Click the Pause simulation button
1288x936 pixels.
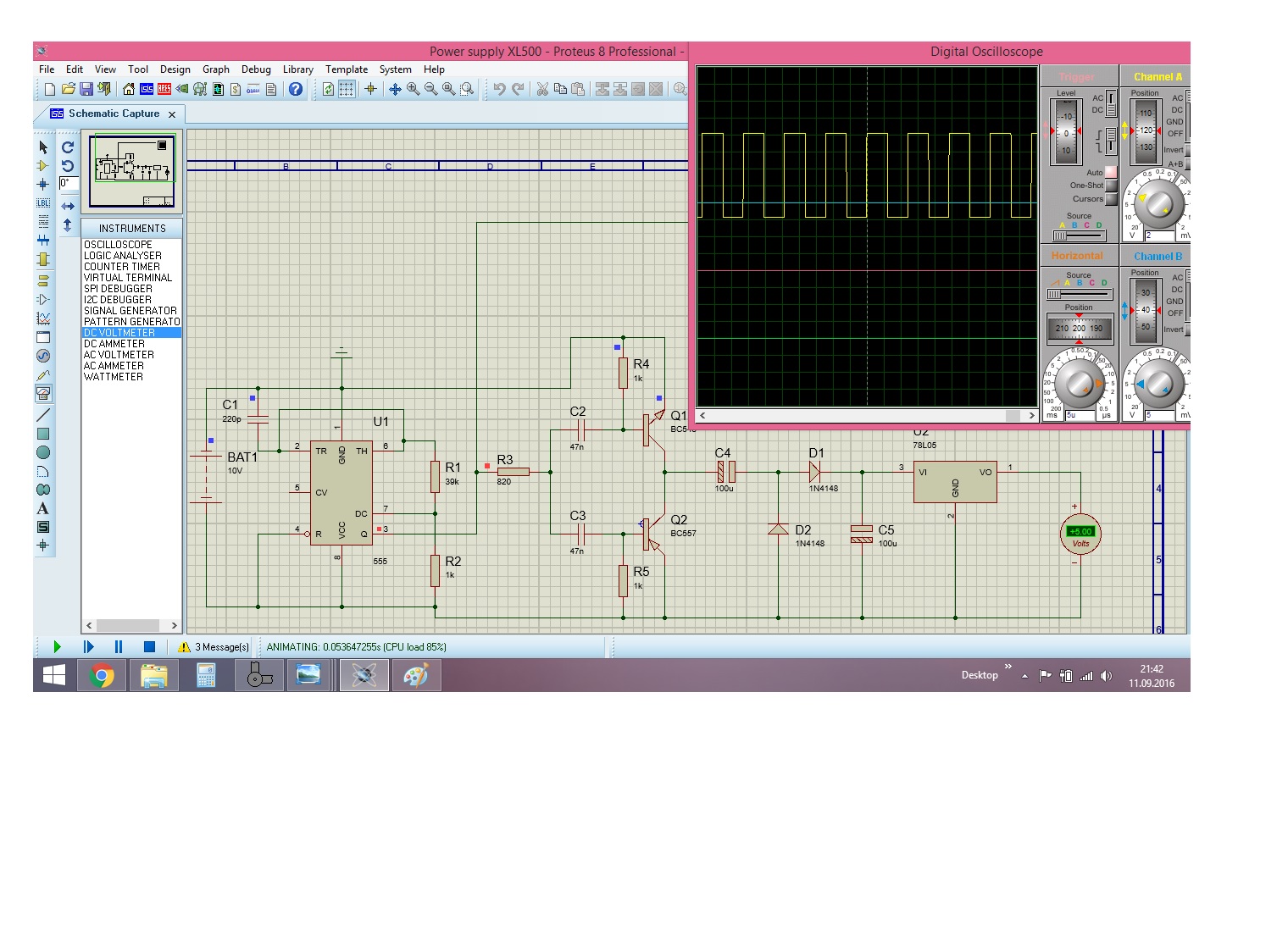coord(119,646)
